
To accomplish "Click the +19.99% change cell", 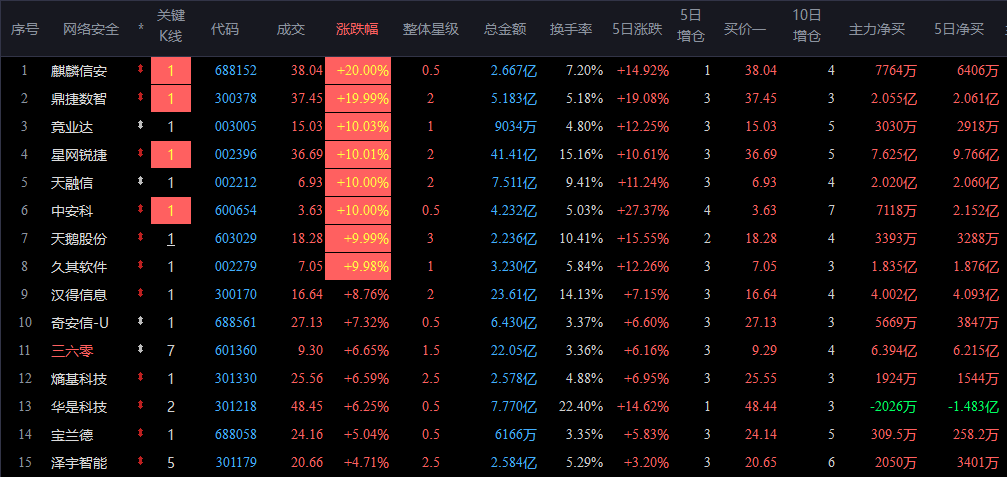I will click(x=358, y=99).
